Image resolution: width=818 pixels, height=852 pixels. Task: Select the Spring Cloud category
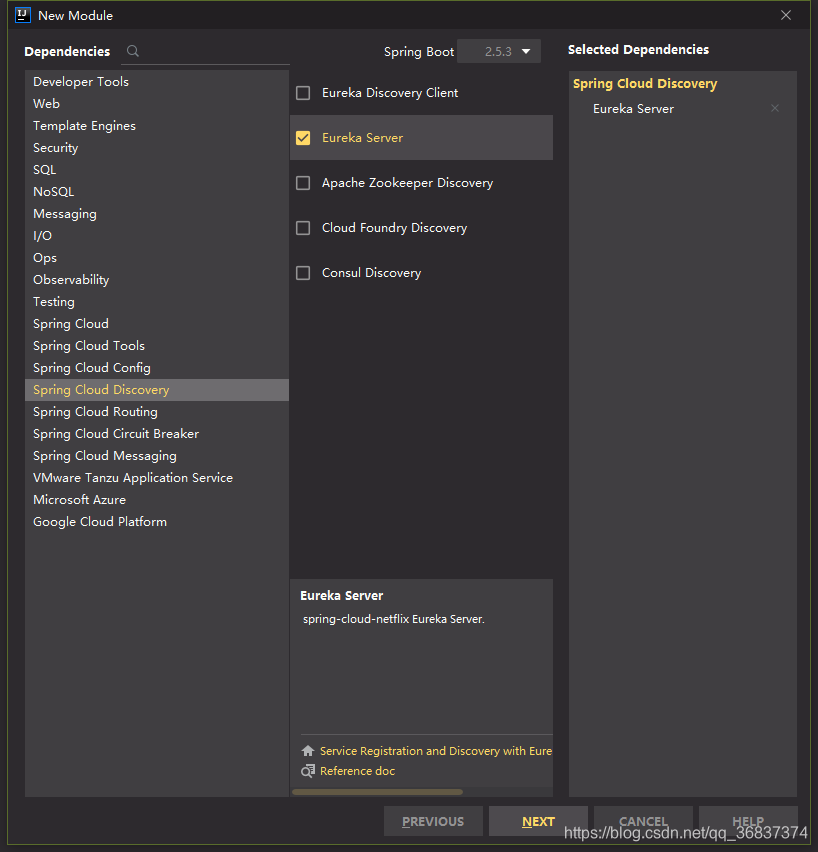tap(157, 323)
